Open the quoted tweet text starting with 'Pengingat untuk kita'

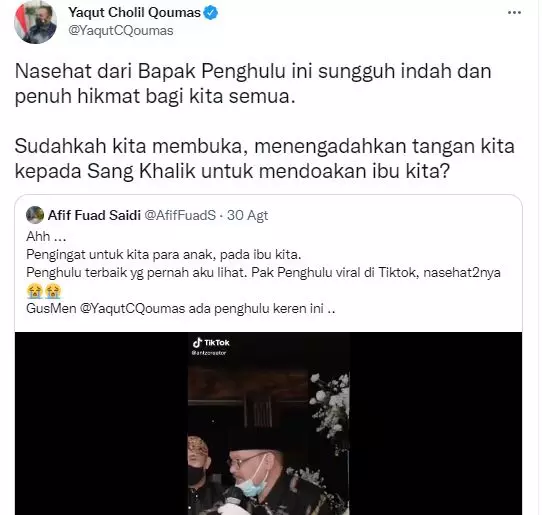(163, 255)
